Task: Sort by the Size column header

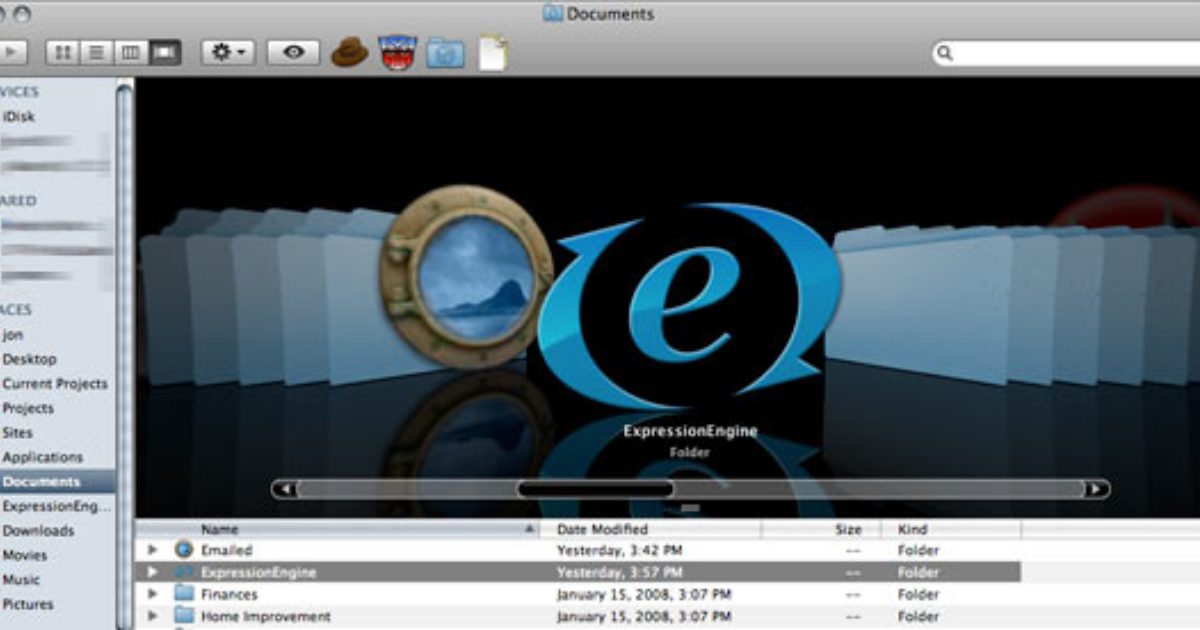Action: [821, 529]
